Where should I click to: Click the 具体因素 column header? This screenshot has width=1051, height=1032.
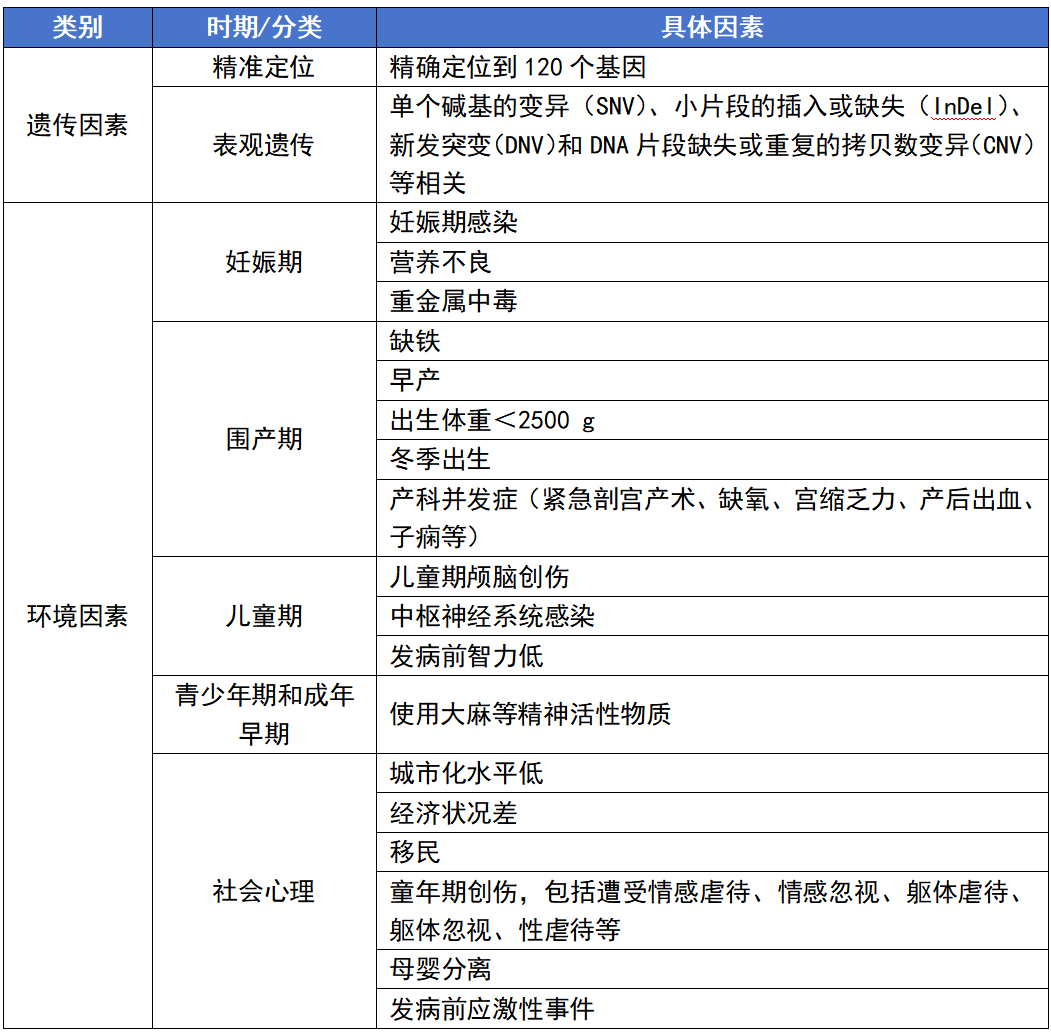712,28
